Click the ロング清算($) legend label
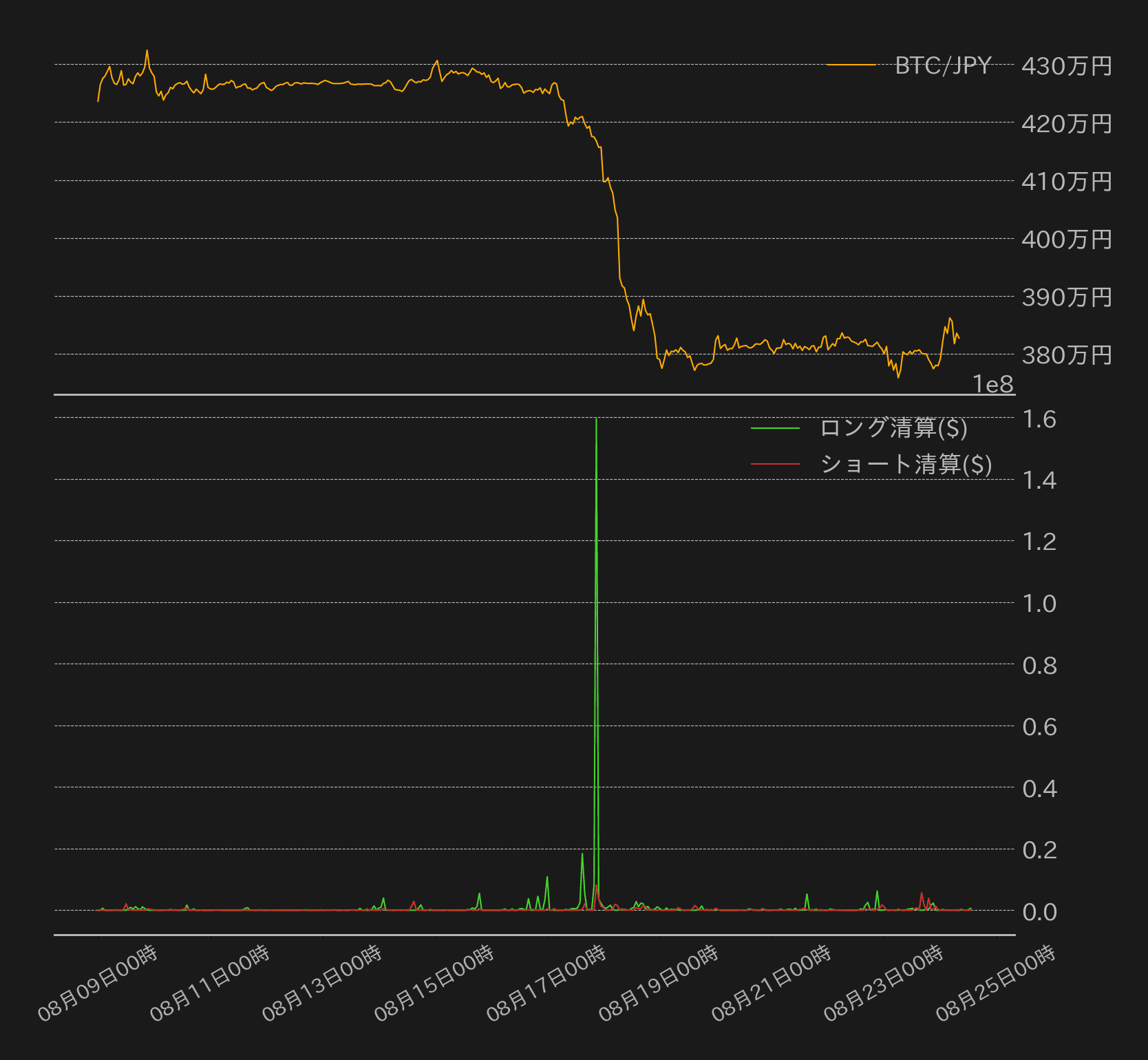Viewport: 1148px width, 1060px height. click(893, 428)
